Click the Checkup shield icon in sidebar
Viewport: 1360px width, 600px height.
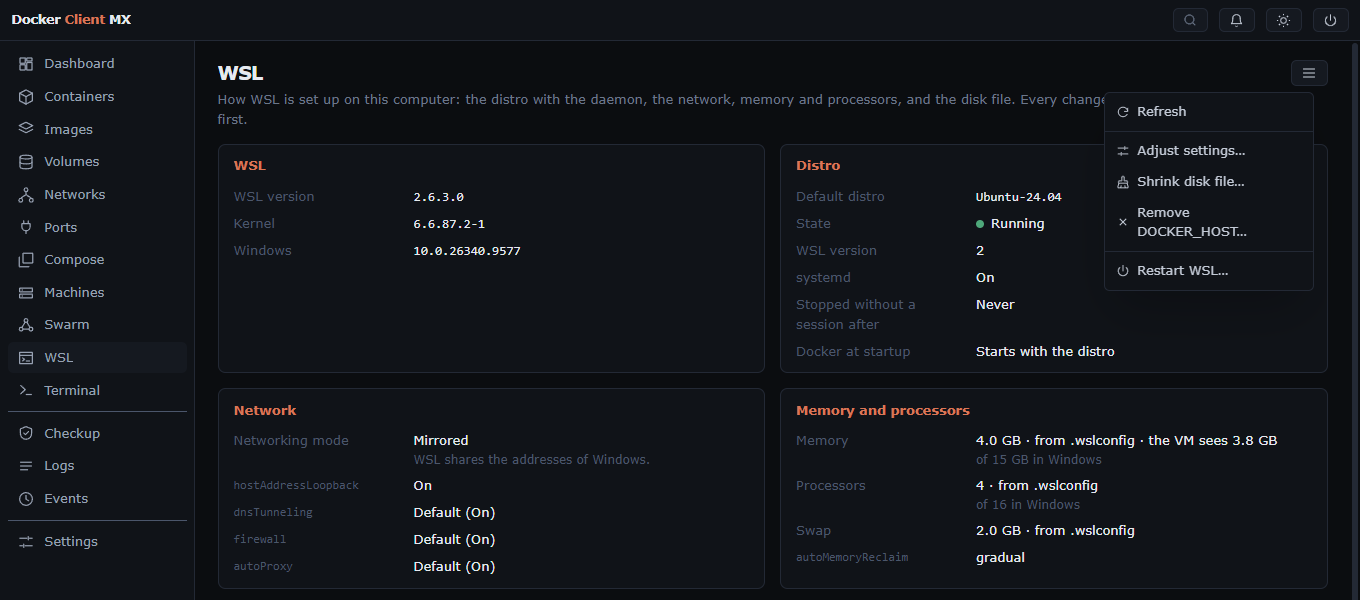26,434
